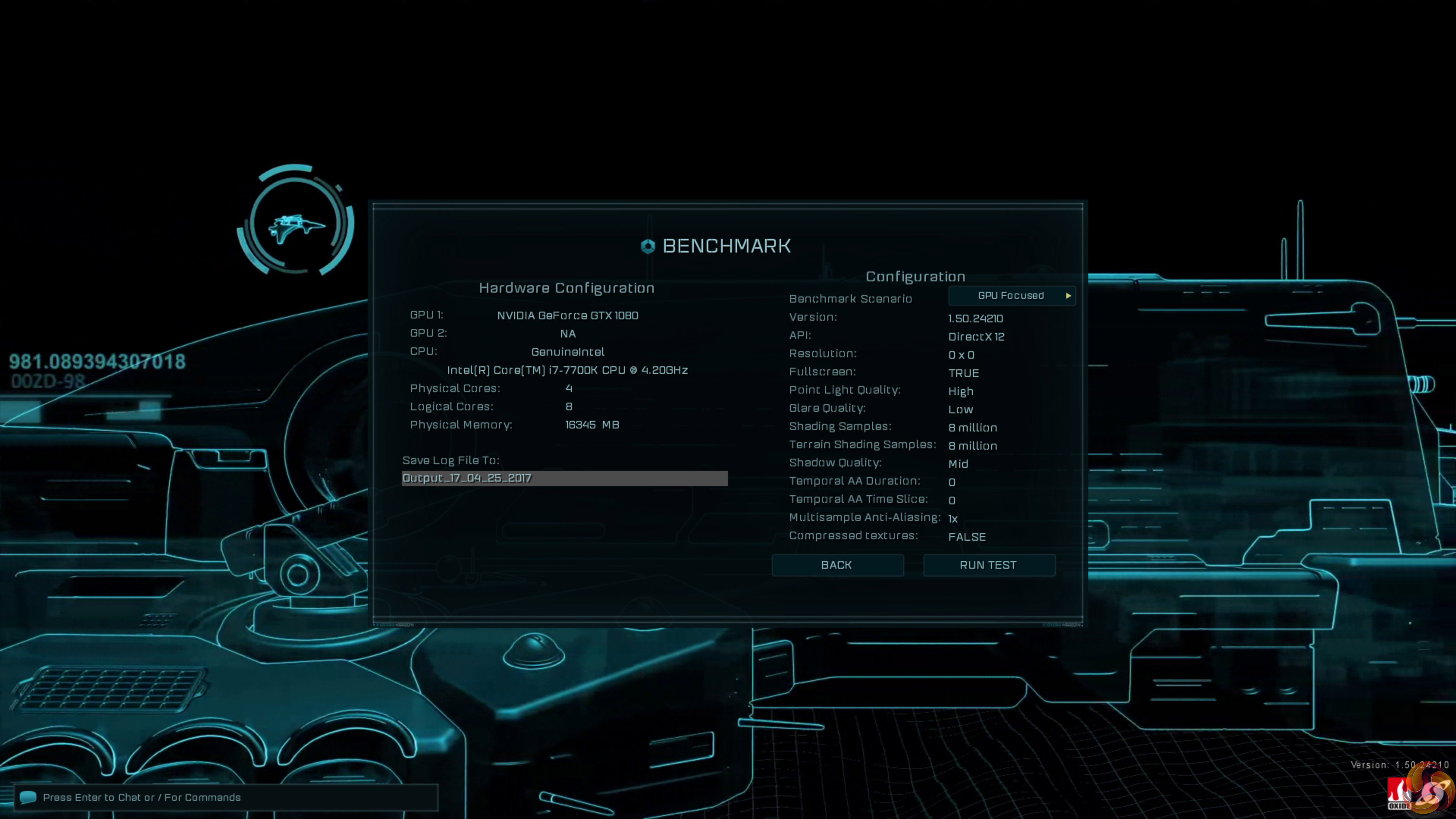Click the Hardware Configuration heading
The image size is (1456, 819).
pos(566,288)
